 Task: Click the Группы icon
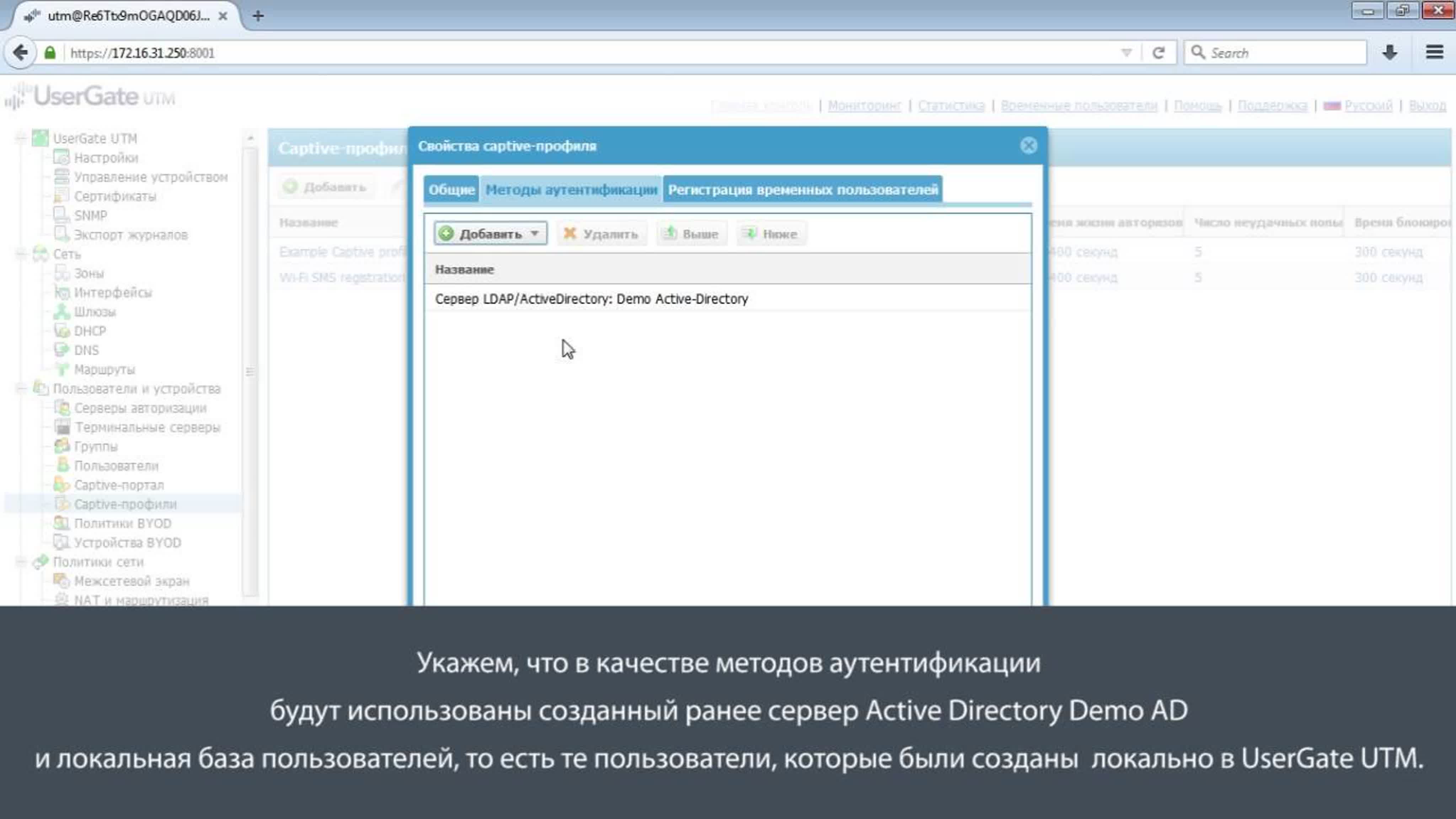(61, 446)
